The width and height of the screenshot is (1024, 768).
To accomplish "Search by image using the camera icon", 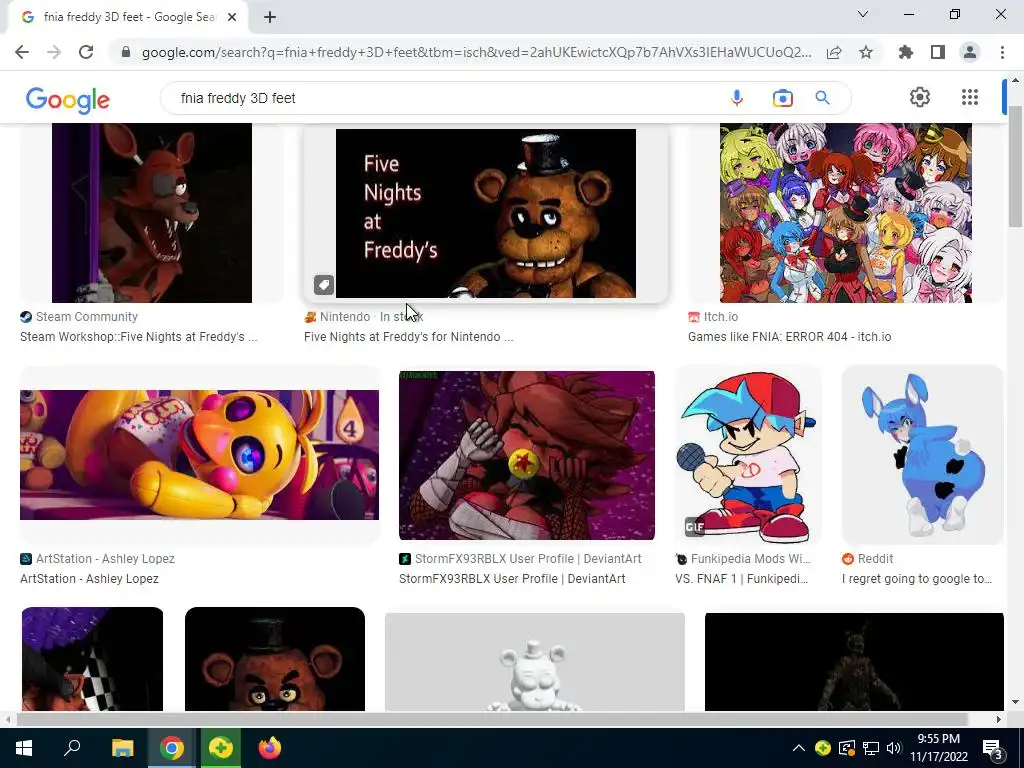I will click(x=782, y=98).
